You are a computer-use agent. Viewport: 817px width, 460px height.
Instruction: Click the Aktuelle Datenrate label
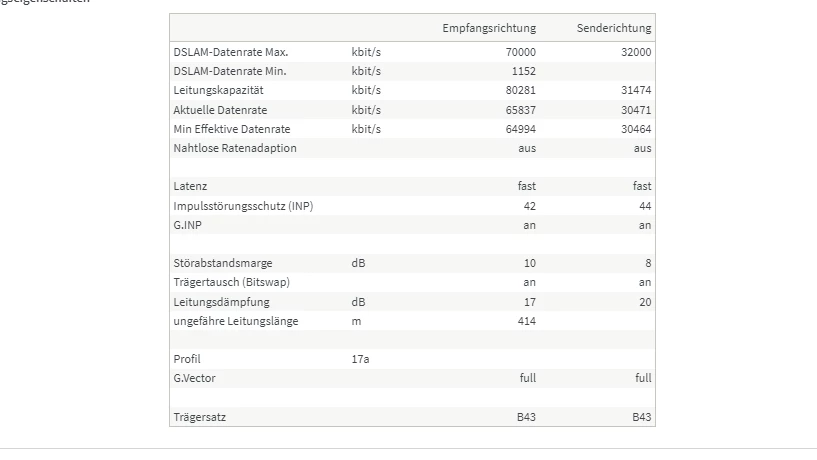click(220, 109)
